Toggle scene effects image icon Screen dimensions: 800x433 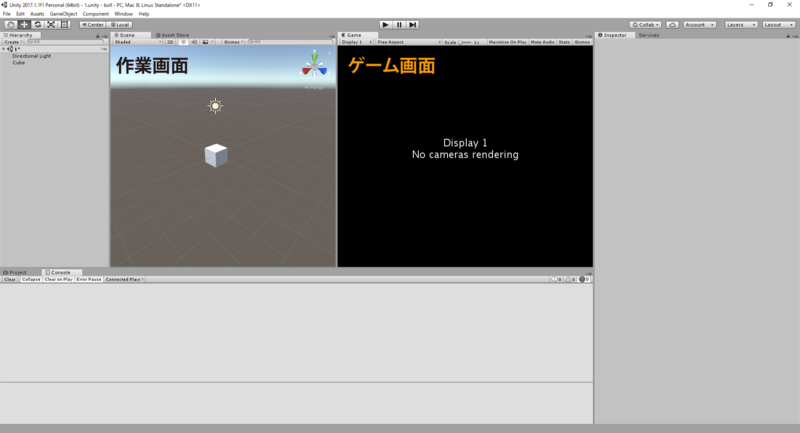205,42
